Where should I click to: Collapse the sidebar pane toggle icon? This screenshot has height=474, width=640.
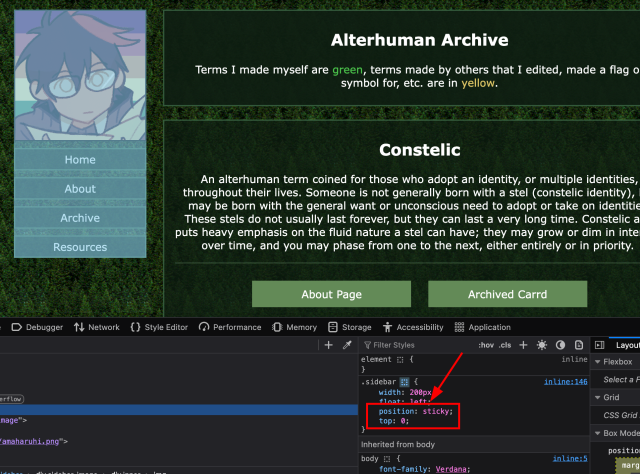(597, 345)
